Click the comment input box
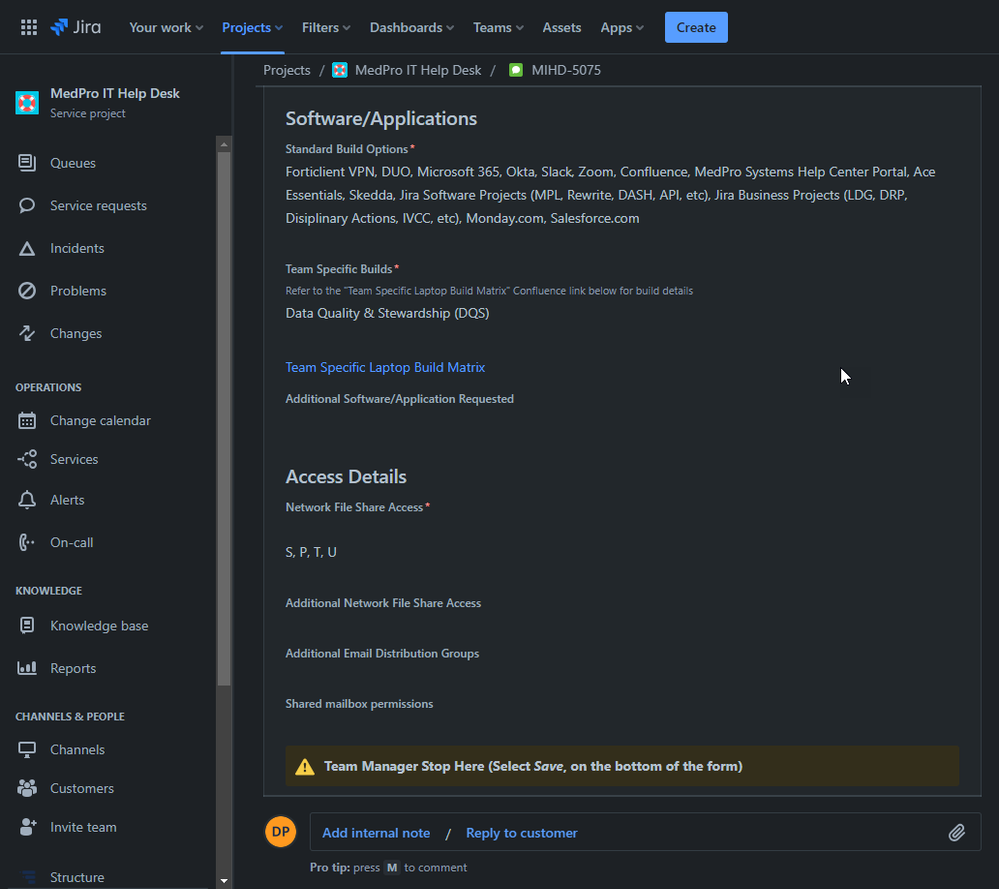This screenshot has width=999, height=889. tap(645, 832)
